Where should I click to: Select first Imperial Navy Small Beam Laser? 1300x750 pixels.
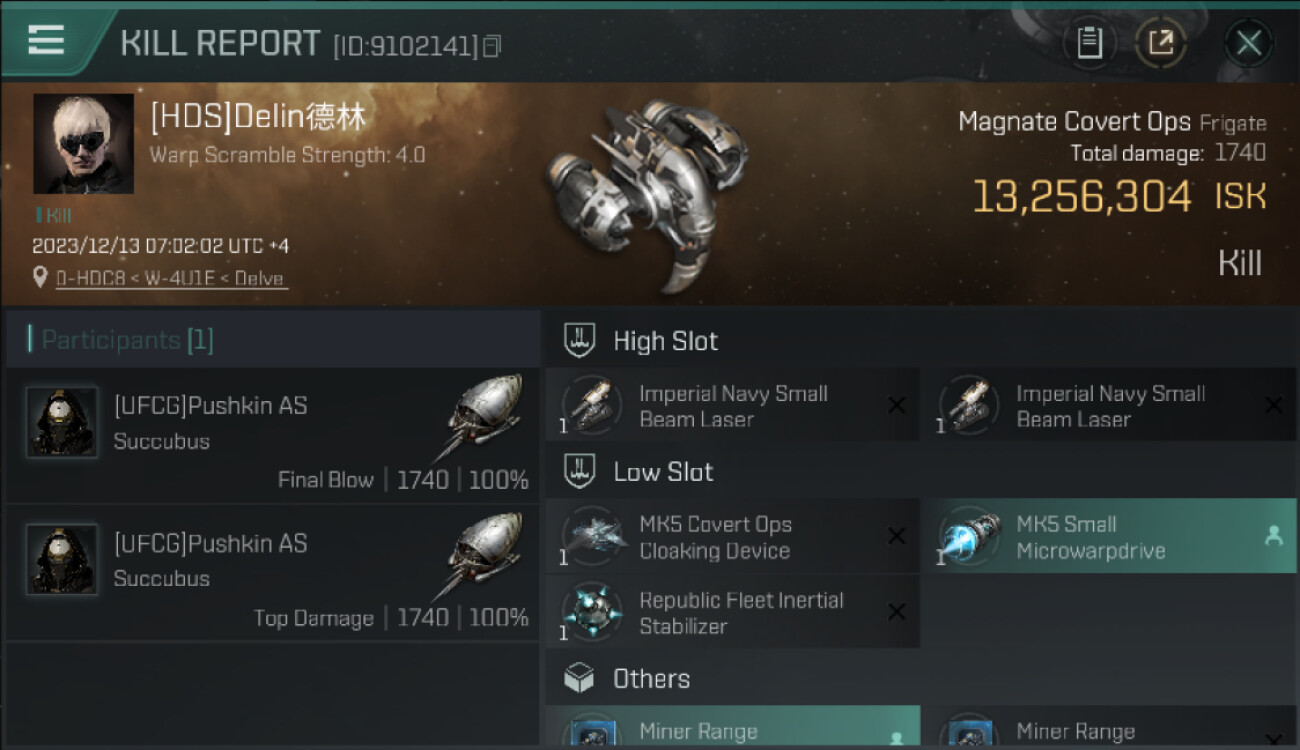pyautogui.click(x=732, y=406)
